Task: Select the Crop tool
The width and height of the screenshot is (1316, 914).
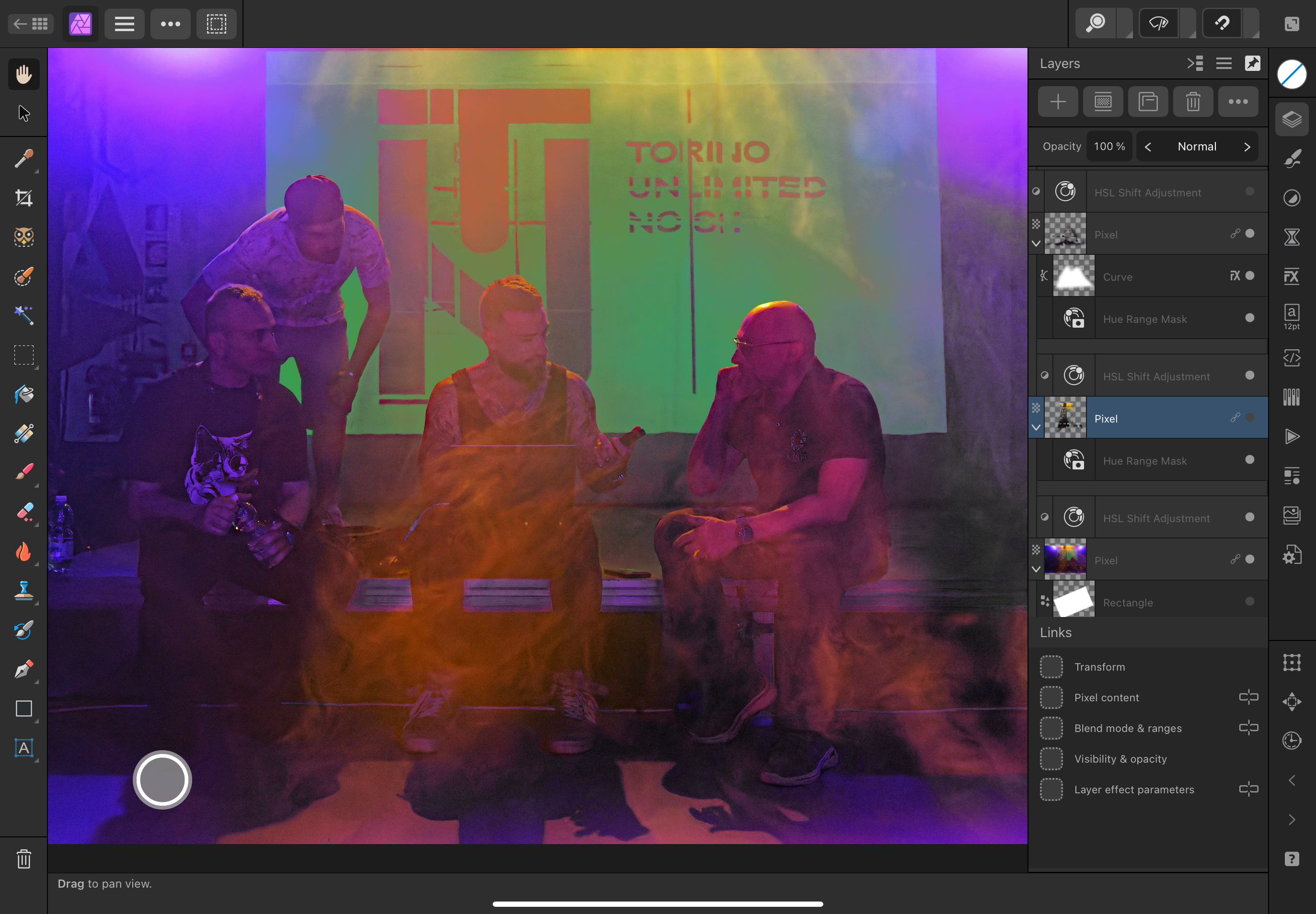Action: pos(23,198)
